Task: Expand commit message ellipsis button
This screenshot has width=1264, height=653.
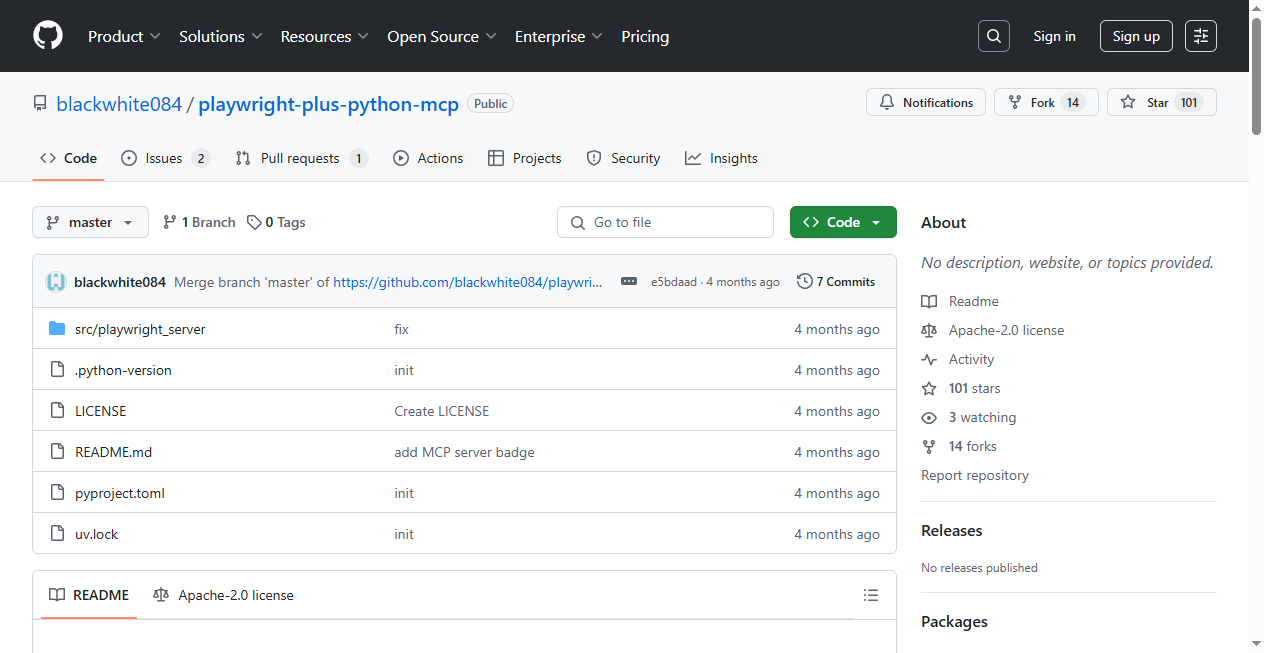Action: click(629, 282)
